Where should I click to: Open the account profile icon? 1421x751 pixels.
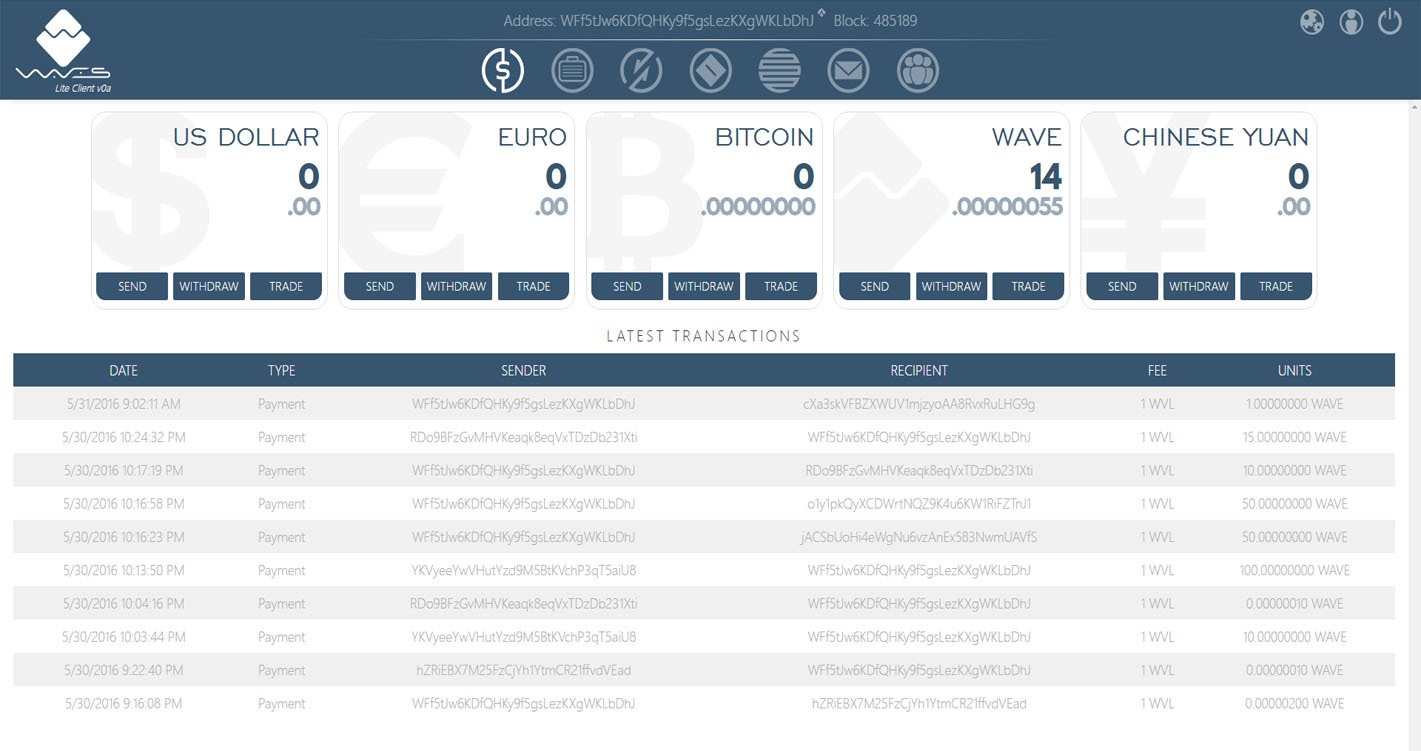(x=1351, y=21)
